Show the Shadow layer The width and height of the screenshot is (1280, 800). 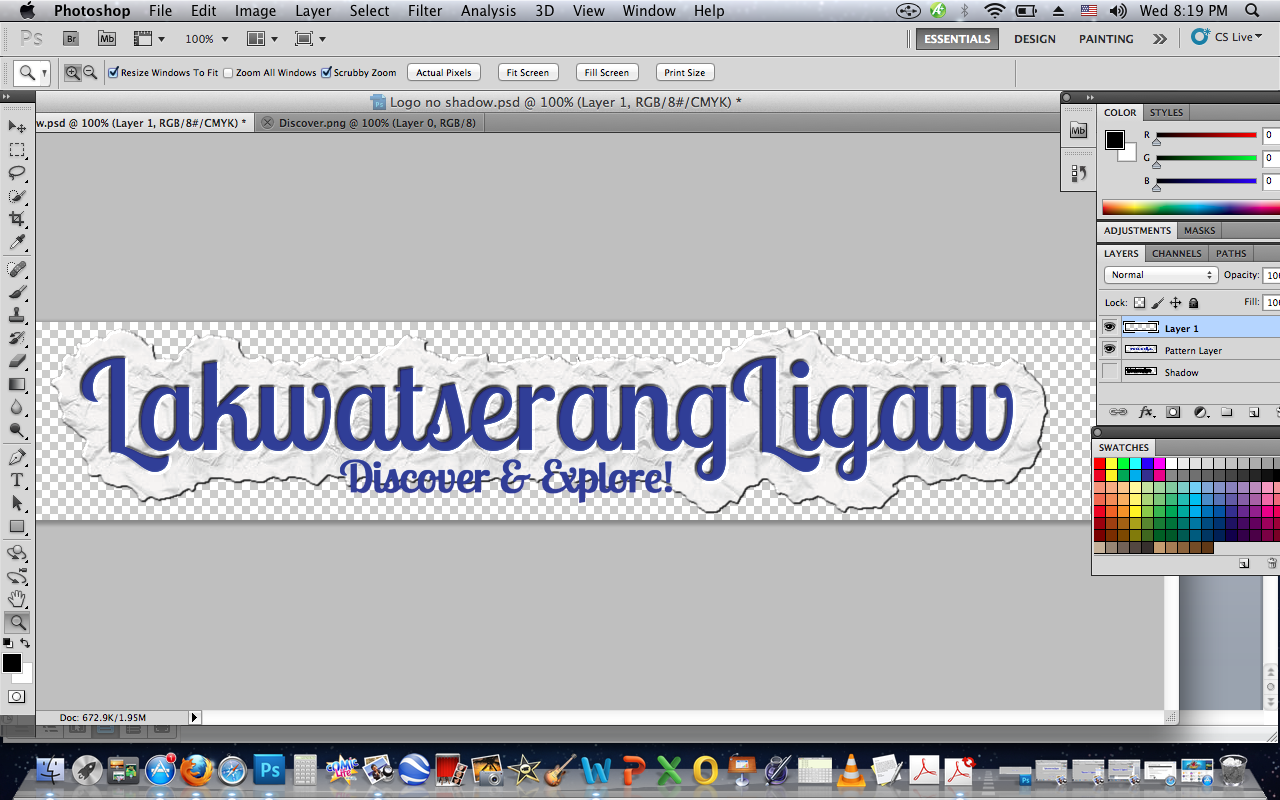click(x=1109, y=371)
